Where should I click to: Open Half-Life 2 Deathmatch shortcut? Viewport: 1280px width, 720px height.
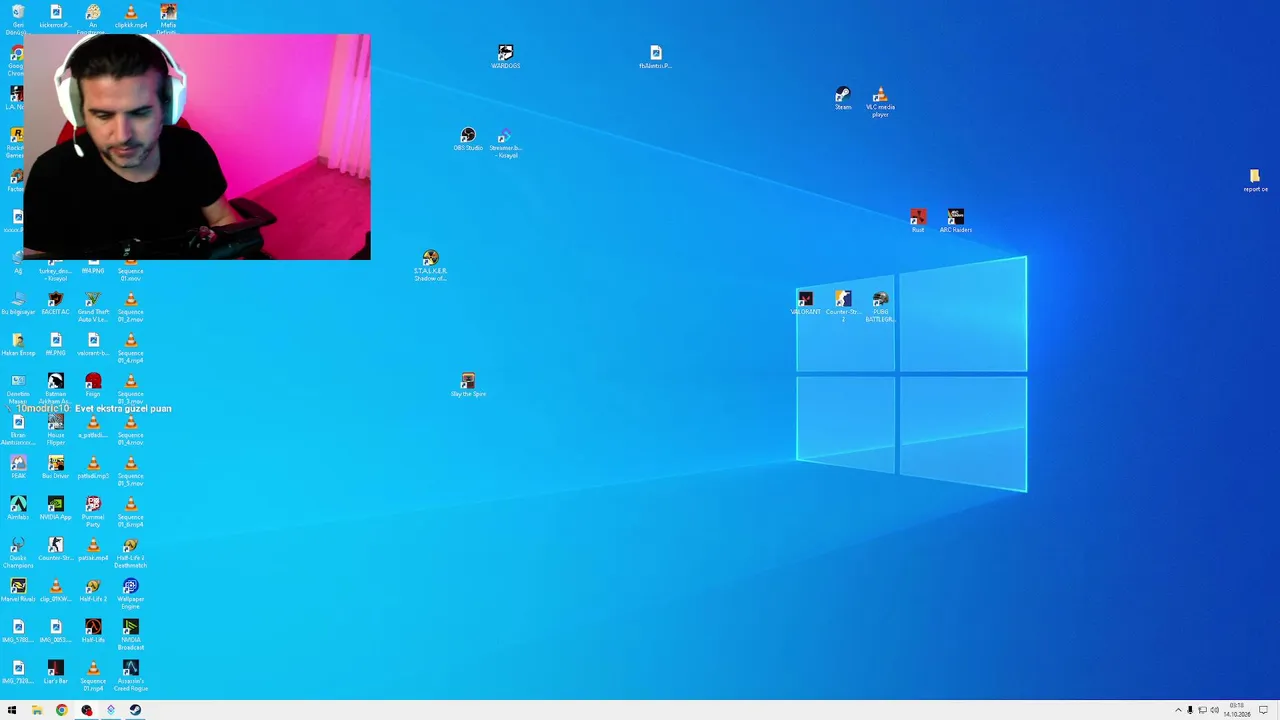[130, 552]
